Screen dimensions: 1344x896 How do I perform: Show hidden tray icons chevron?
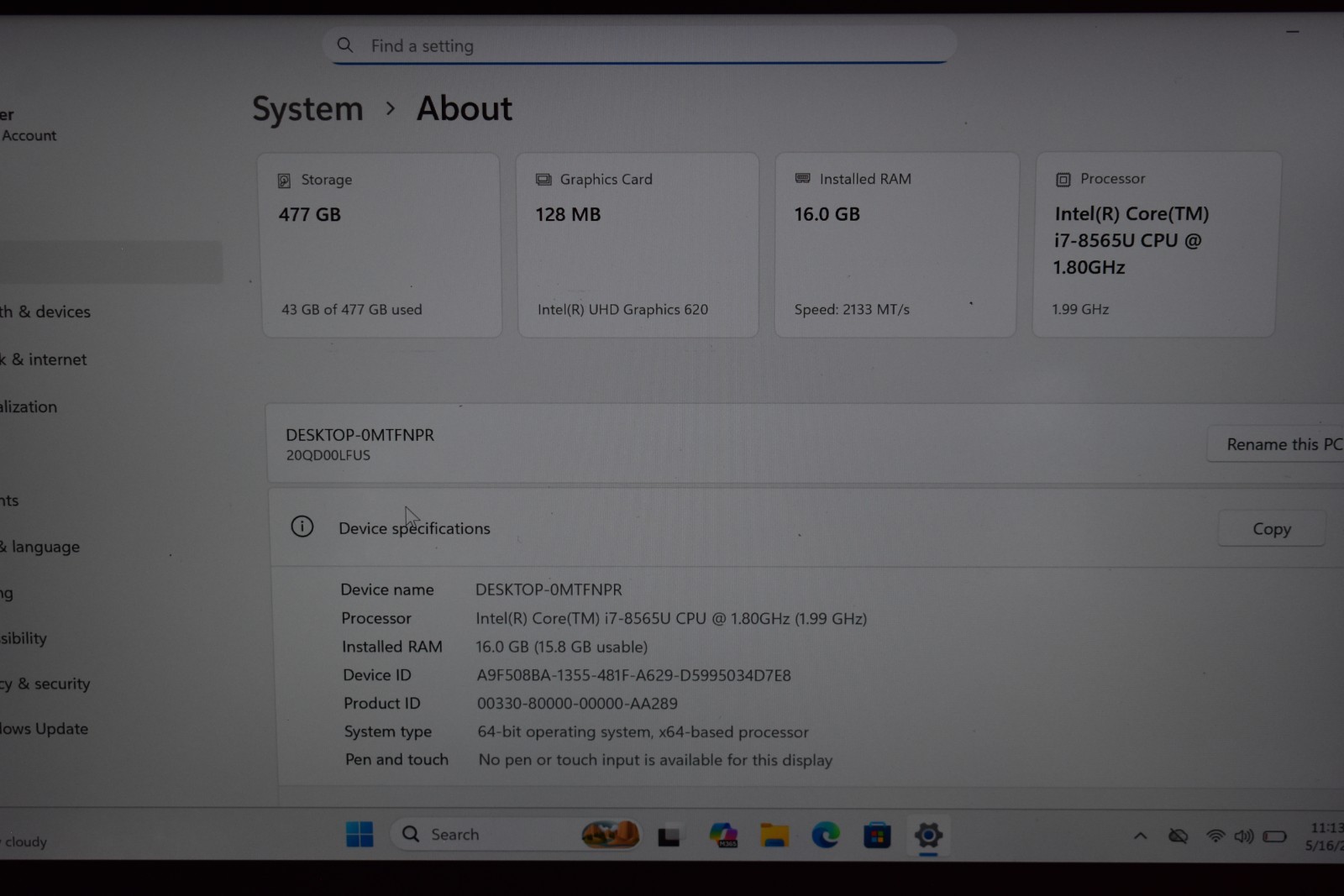[1140, 836]
